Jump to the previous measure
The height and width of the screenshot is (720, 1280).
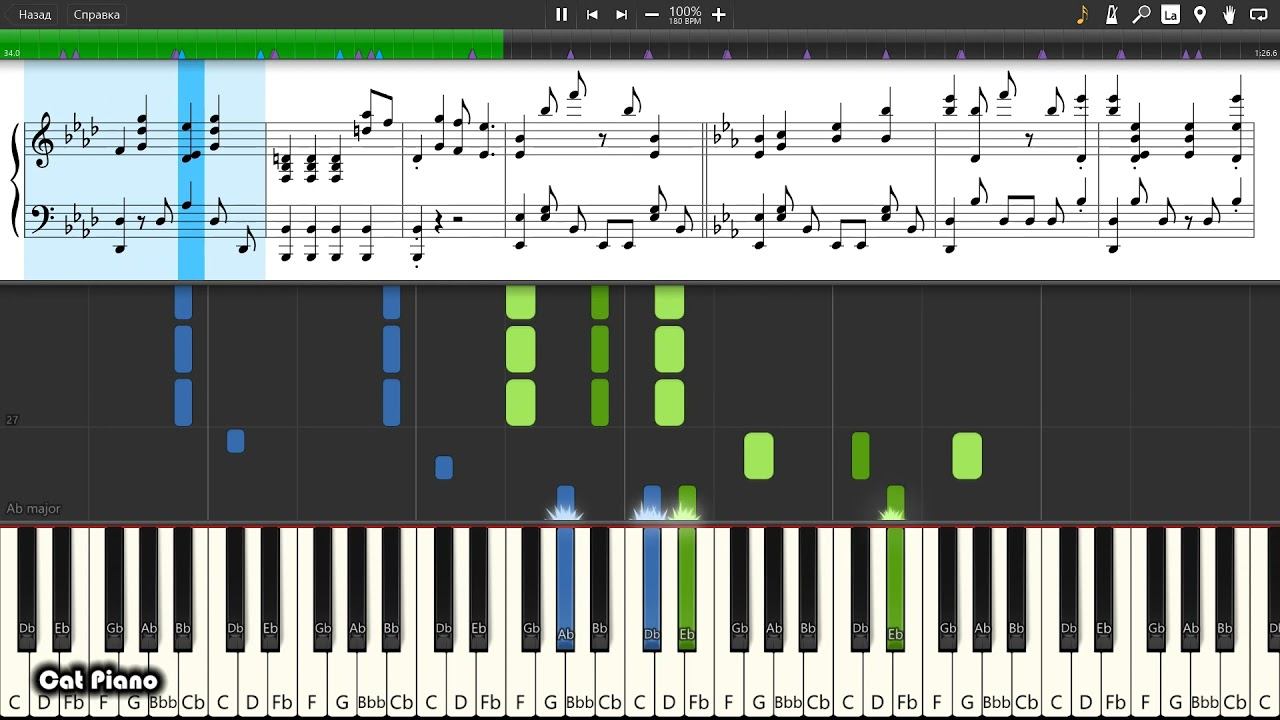[x=592, y=14]
